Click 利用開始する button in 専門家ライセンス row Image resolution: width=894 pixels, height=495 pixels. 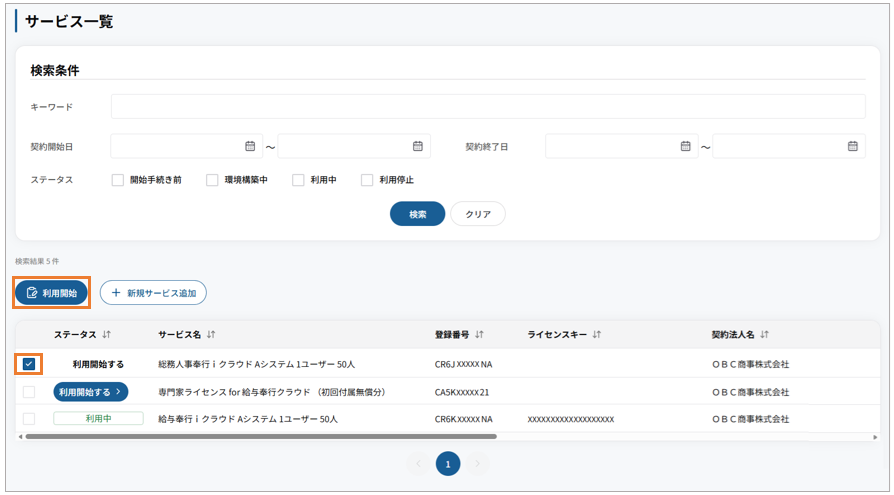[x=91, y=392]
